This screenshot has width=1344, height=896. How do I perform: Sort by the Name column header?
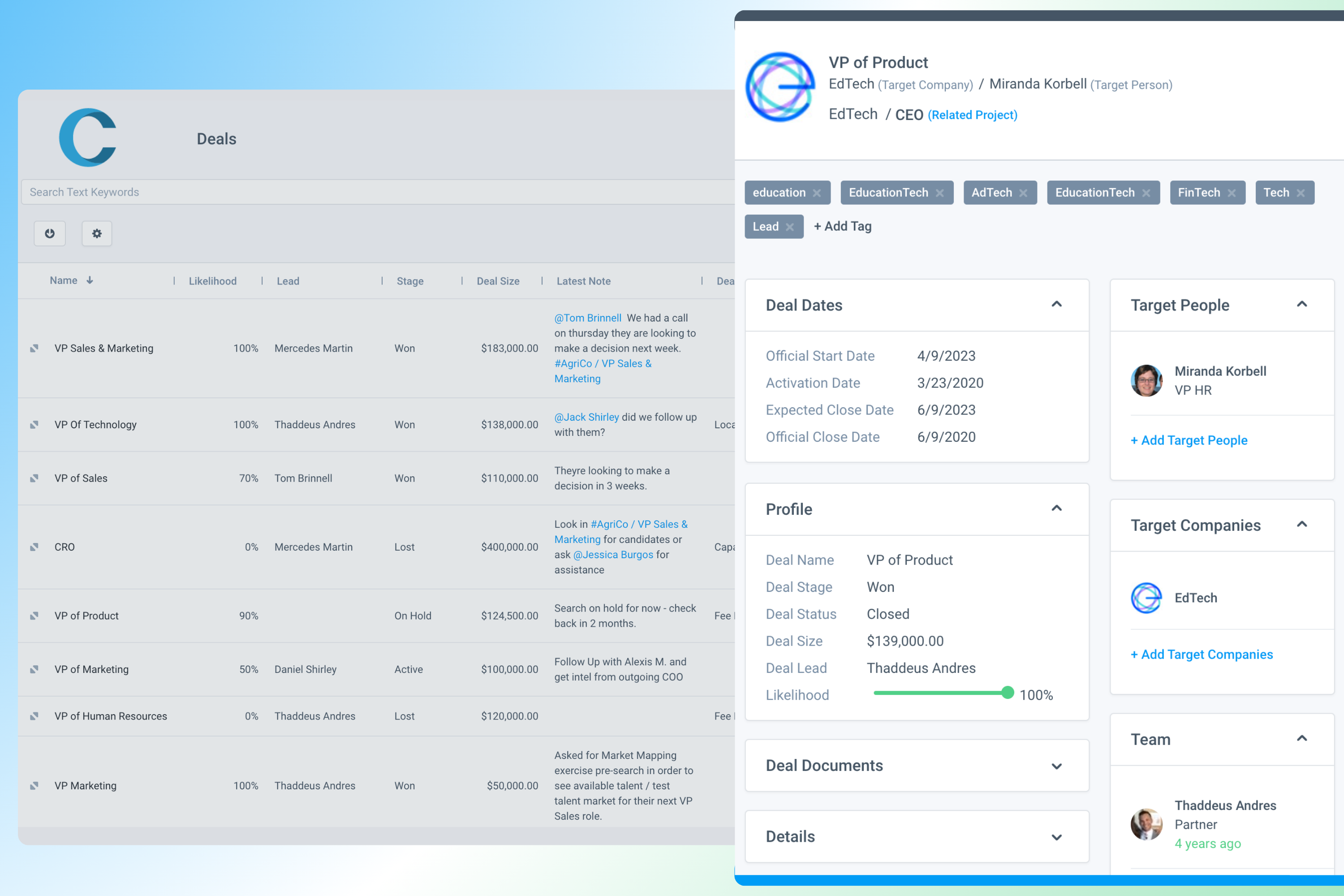[x=64, y=280]
